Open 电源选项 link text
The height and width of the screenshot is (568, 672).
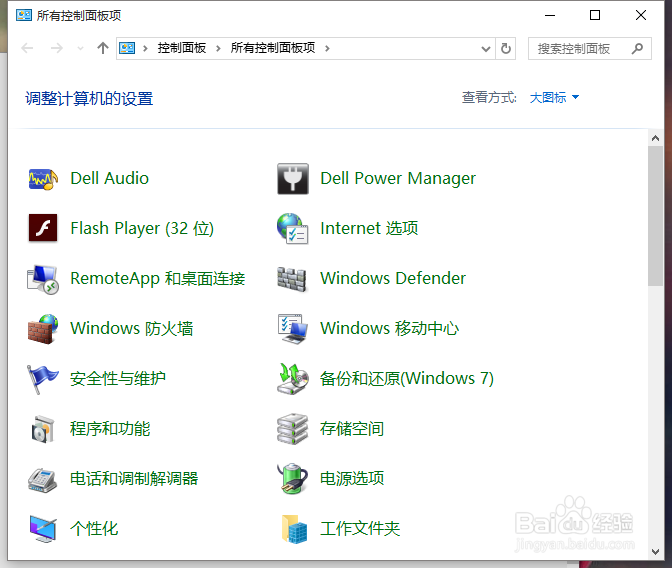pos(352,478)
